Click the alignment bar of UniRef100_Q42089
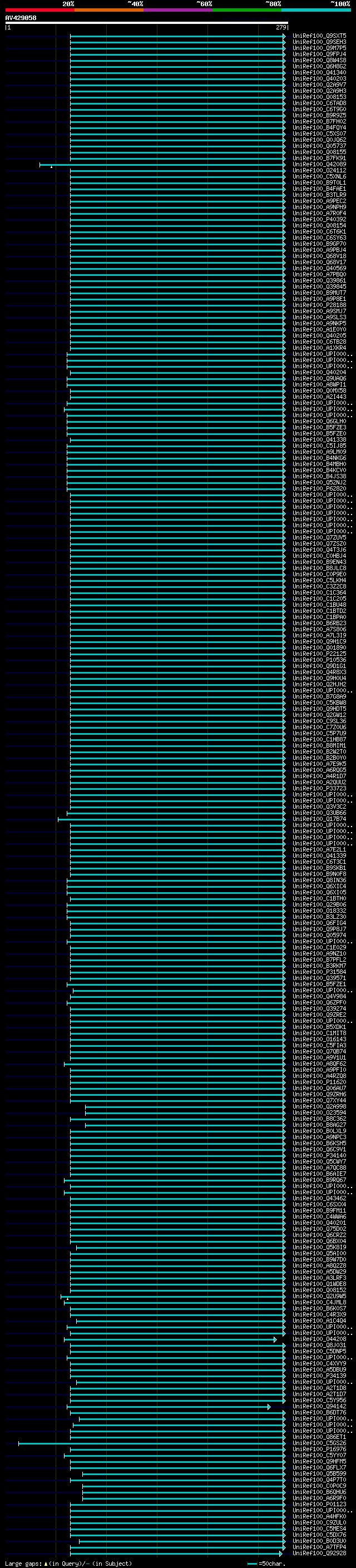This screenshot has height=1568, width=356. [x=162, y=164]
